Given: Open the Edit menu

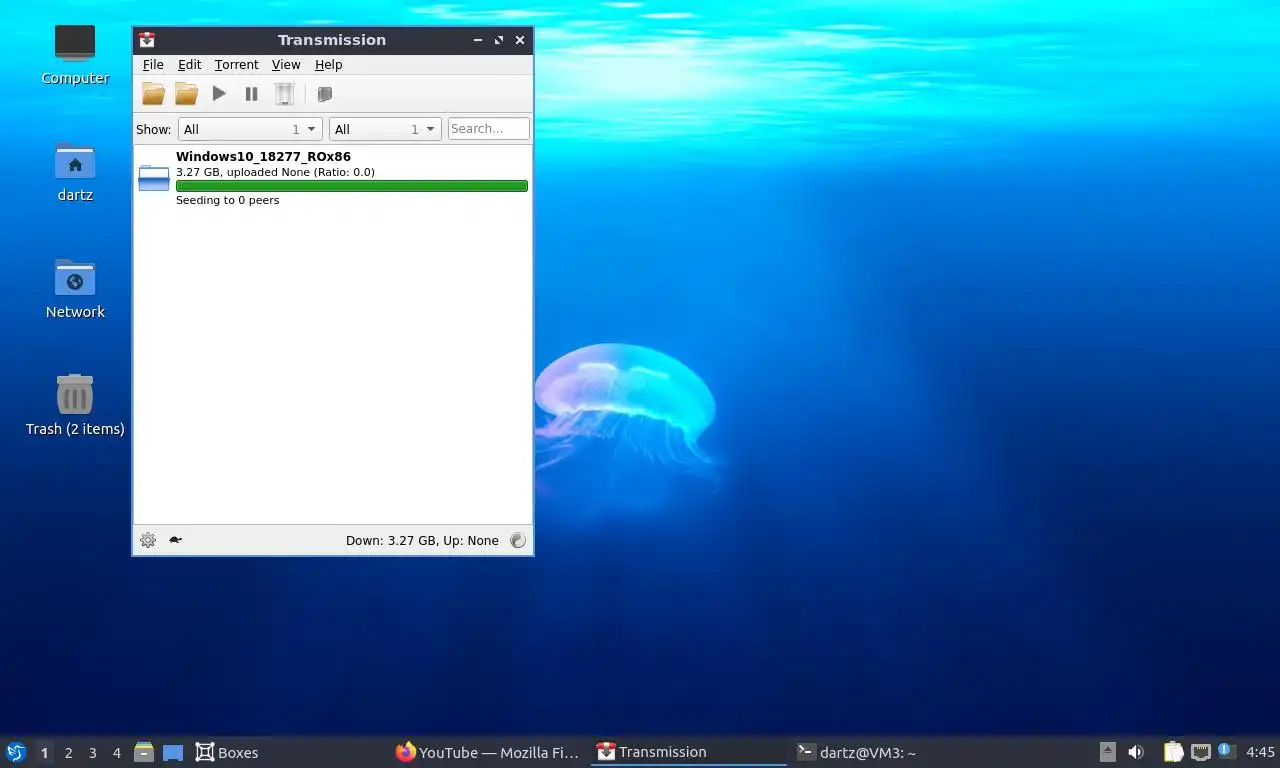Looking at the screenshot, I should (x=190, y=65).
